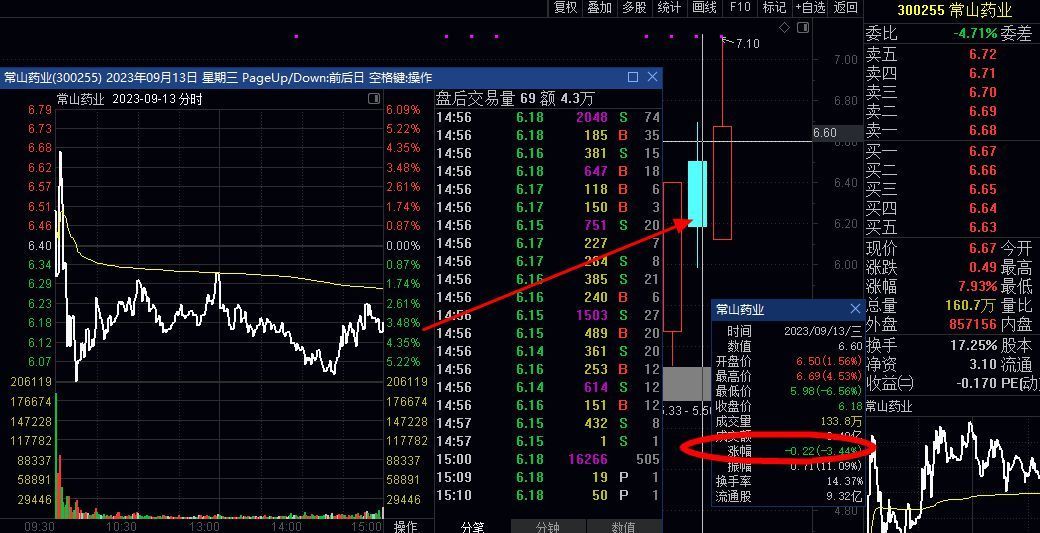Add stock with +自选 button
1040x533 pixels.
(x=810, y=8)
